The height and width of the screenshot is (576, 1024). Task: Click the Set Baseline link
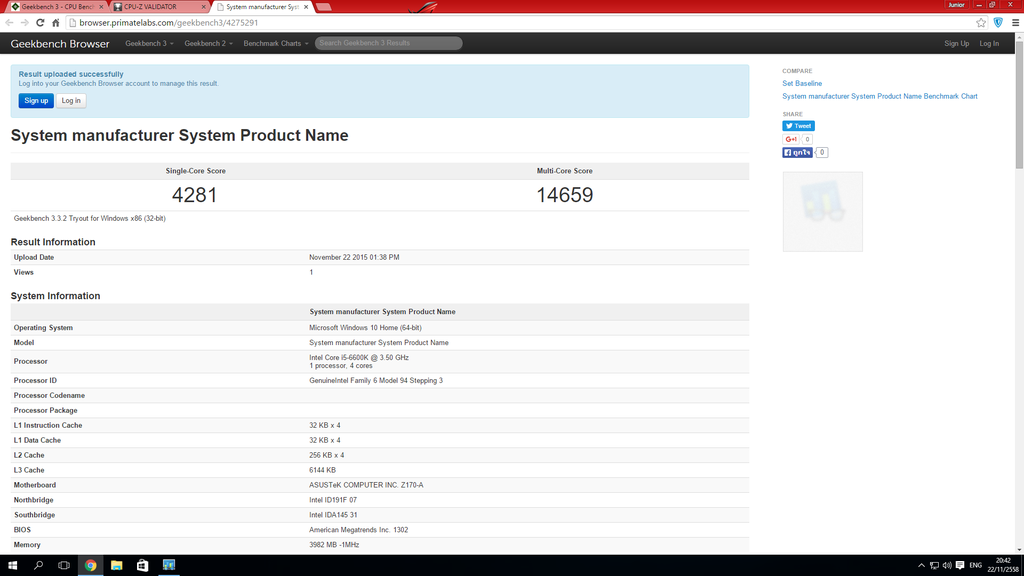[x=802, y=84]
